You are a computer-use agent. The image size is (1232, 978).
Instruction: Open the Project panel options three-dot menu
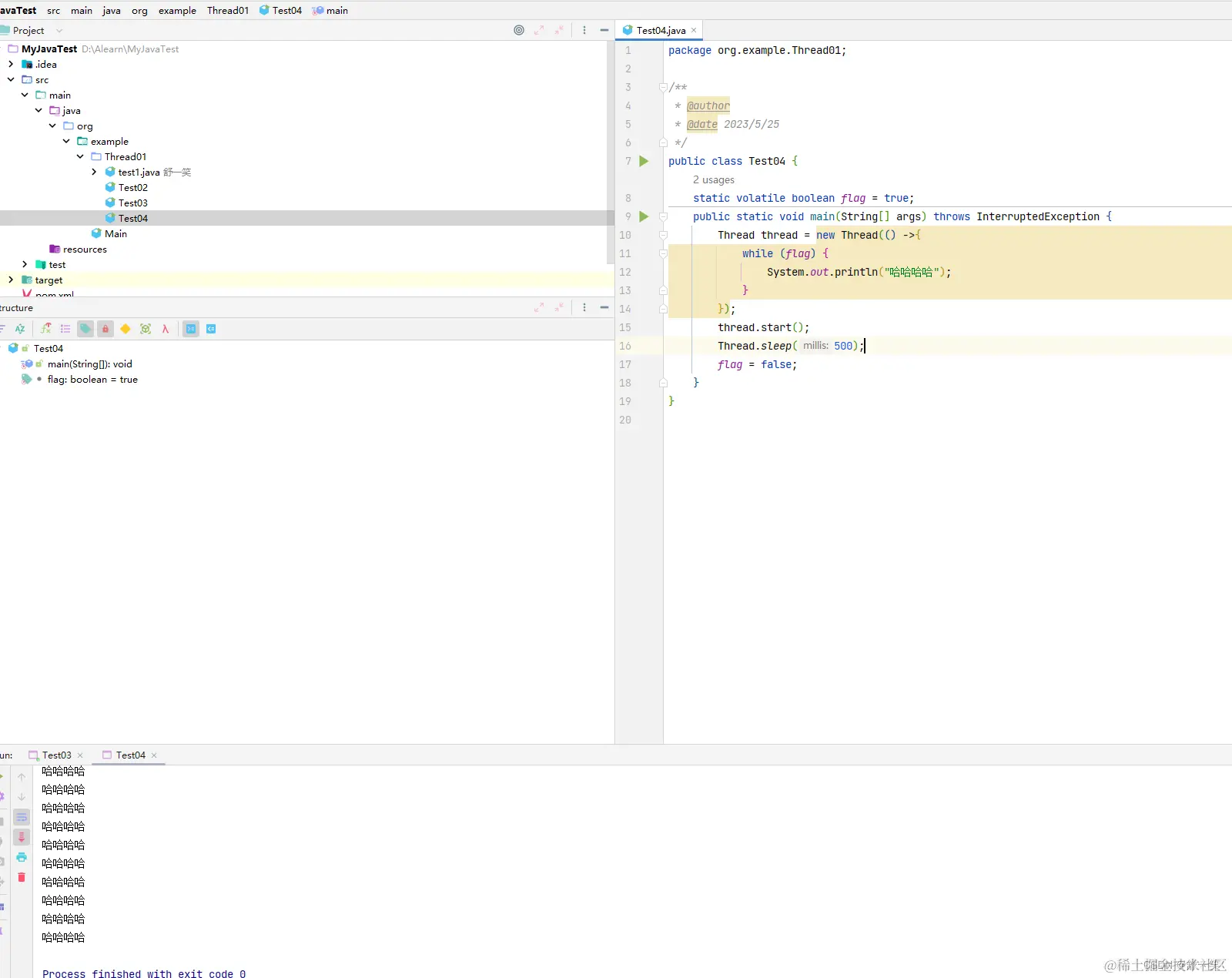(x=584, y=30)
